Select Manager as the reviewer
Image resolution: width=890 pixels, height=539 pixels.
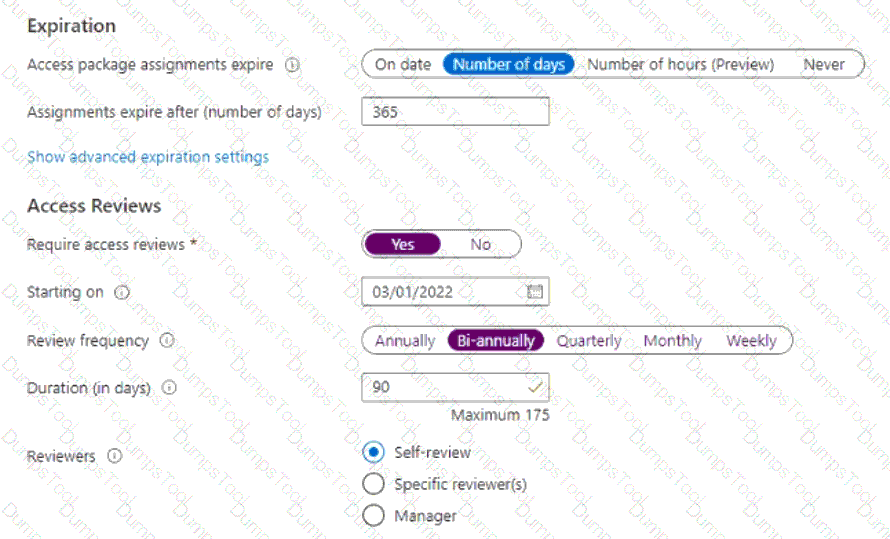(373, 516)
